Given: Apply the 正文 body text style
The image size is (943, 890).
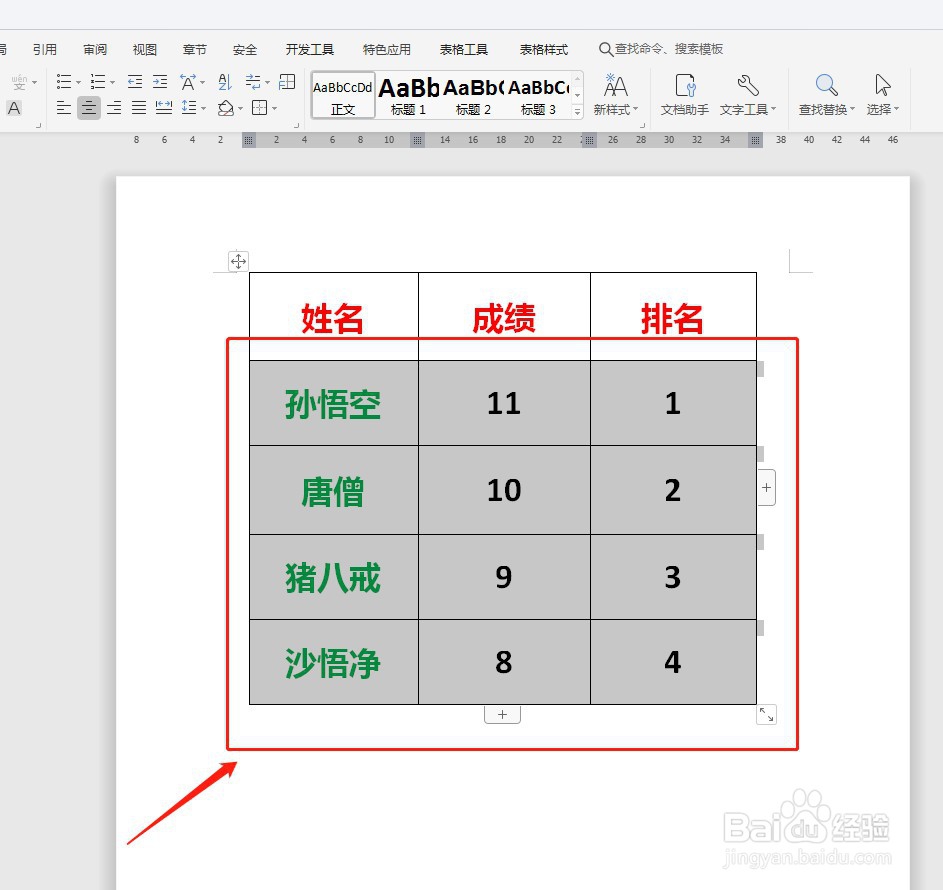Looking at the screenshot, I should coord(343,95).
